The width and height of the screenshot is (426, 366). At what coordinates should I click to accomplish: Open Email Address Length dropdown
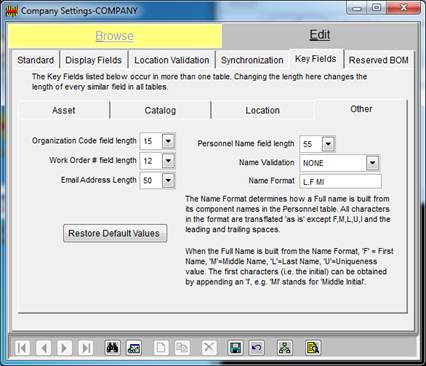(x=168, y=181)
